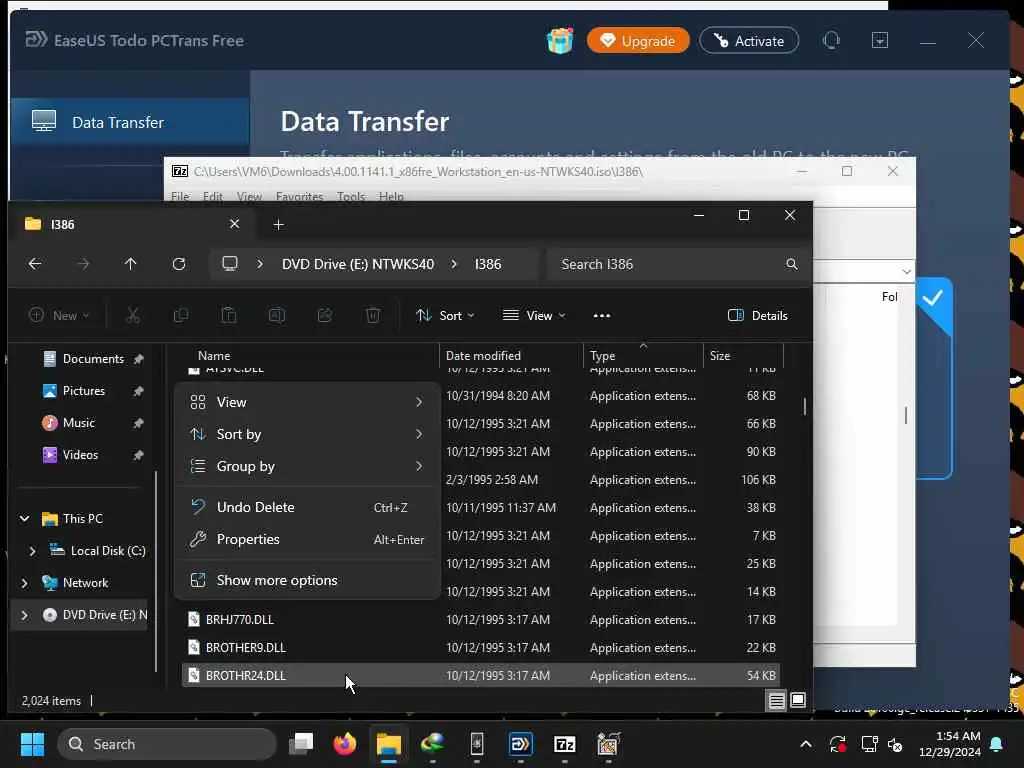This screenshot has width=1024, height=768.
Task: Open the EaseUS dropdown menu box icon
Action: coord(880,40)
